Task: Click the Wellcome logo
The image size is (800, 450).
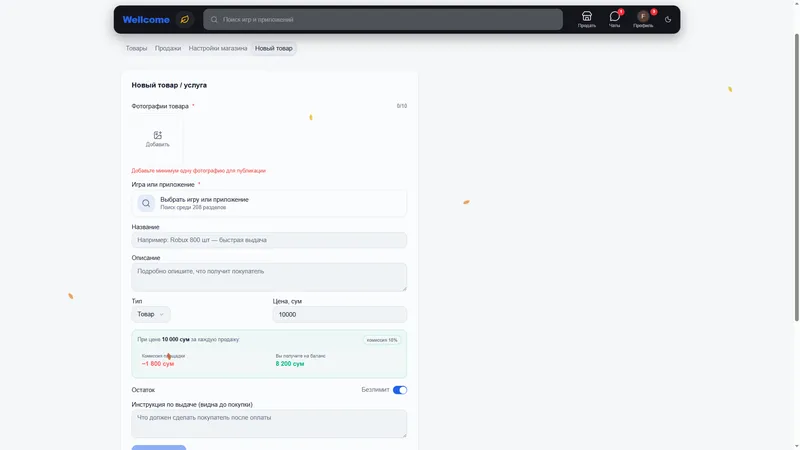Action: pyautogui.click(x=146, y=19)
